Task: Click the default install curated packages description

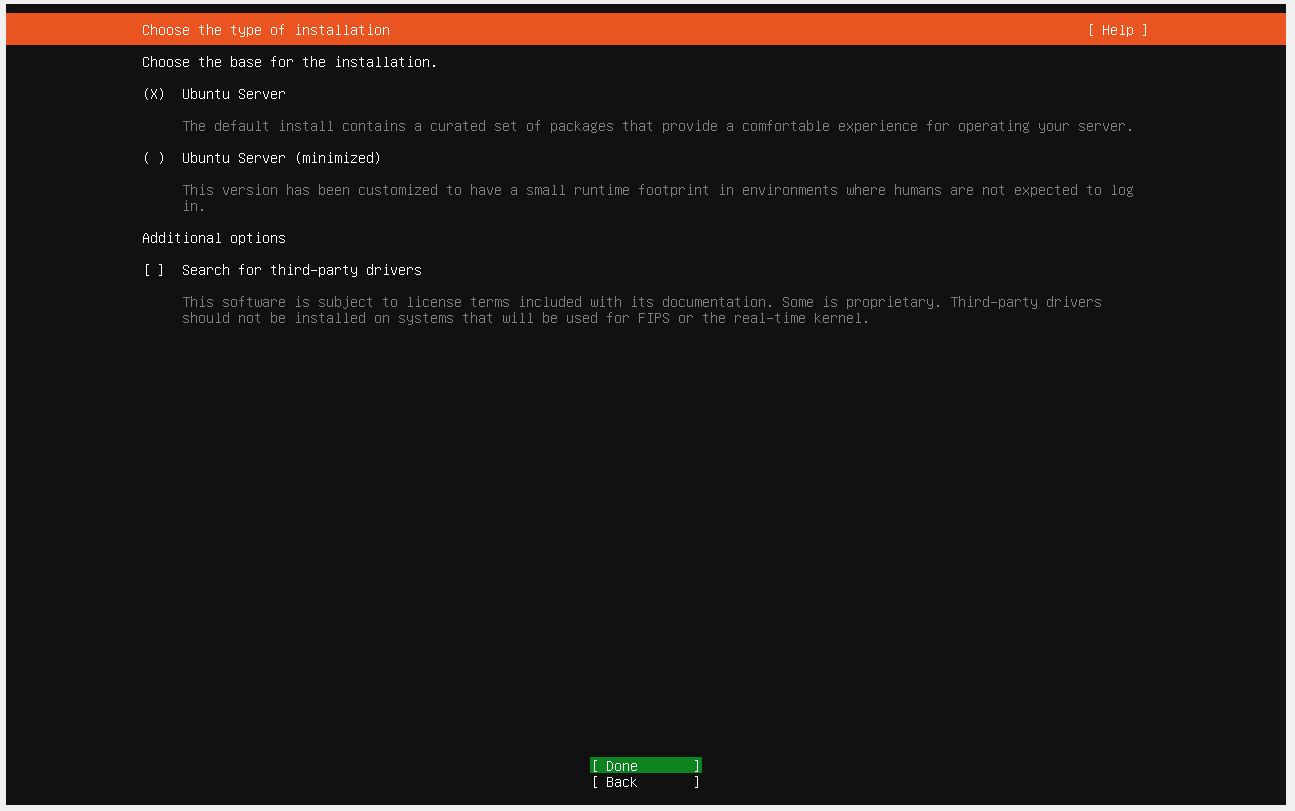Action: click(x=658, y=126)
